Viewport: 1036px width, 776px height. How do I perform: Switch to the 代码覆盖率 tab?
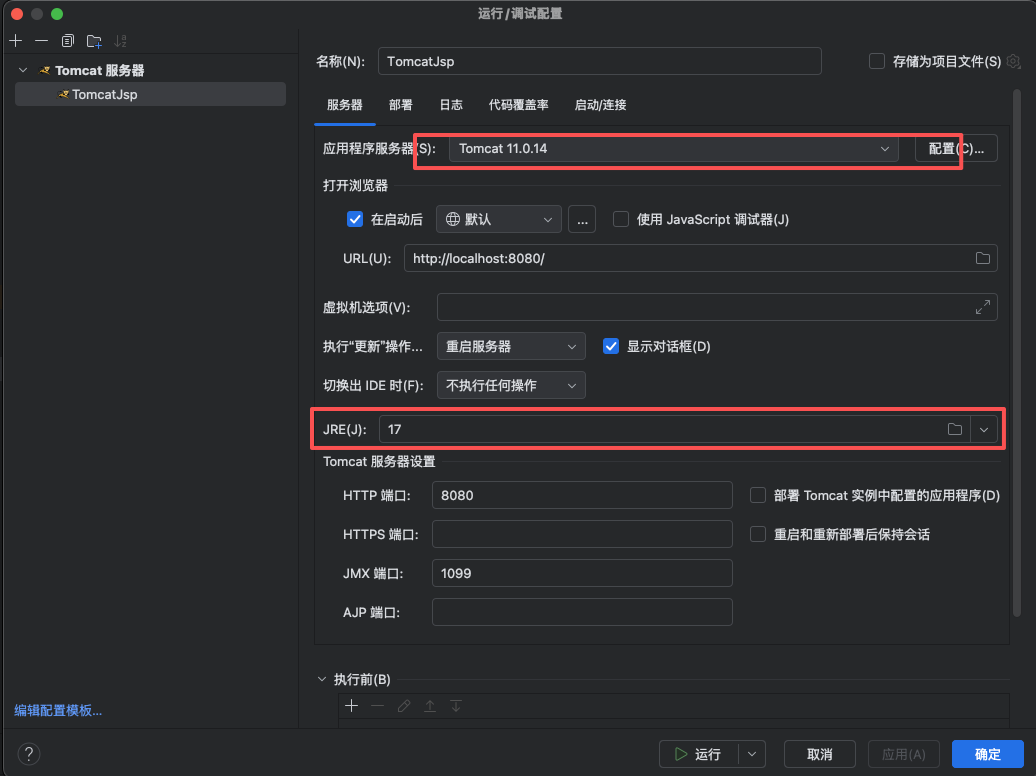tap(519, 105)
